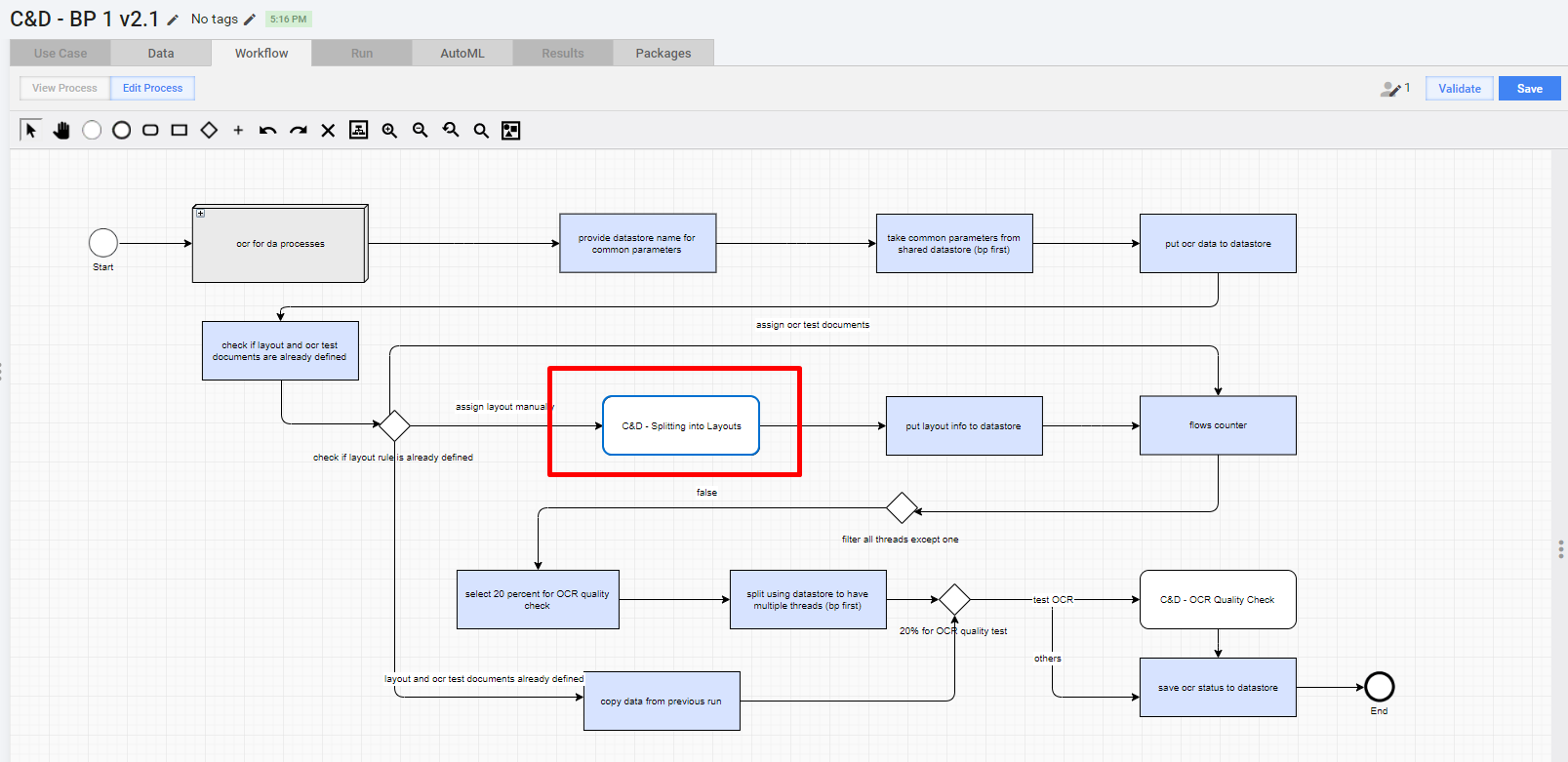Edit tags using the pencil next to No tags

(x=250, y=20)
